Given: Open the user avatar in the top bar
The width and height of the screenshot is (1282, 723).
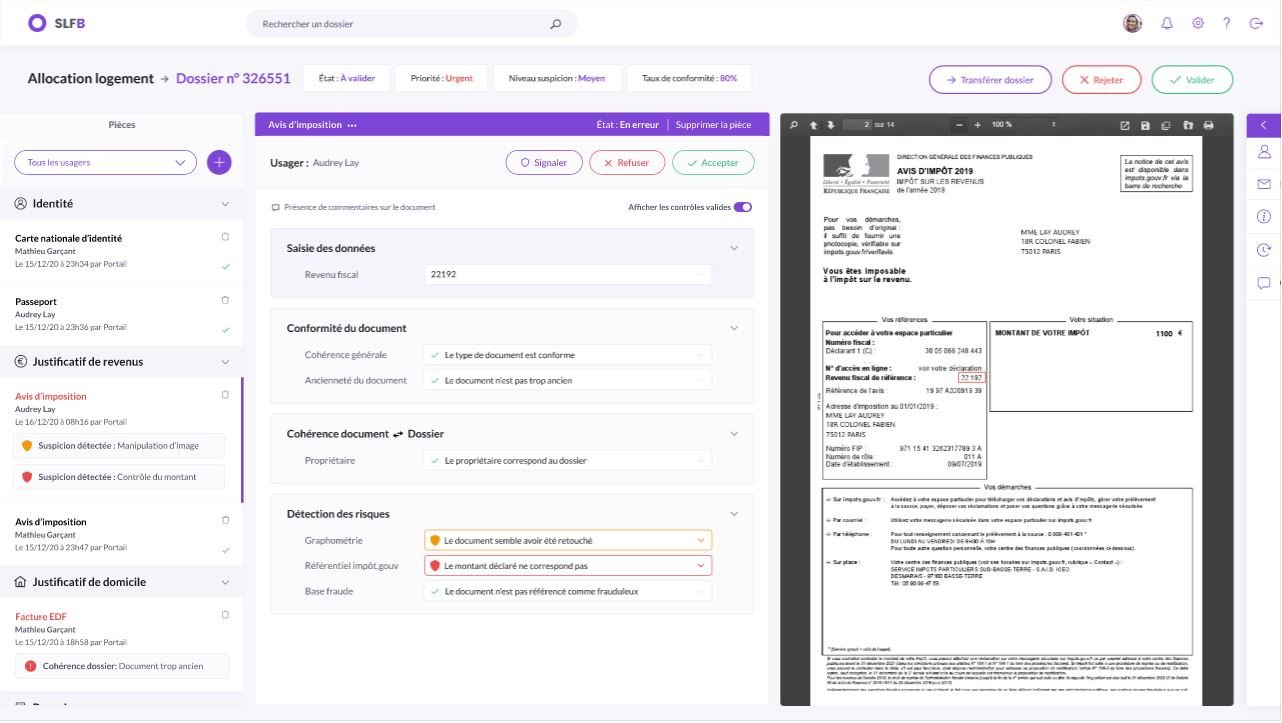Looking at the screenshot, I should 1132,23.
